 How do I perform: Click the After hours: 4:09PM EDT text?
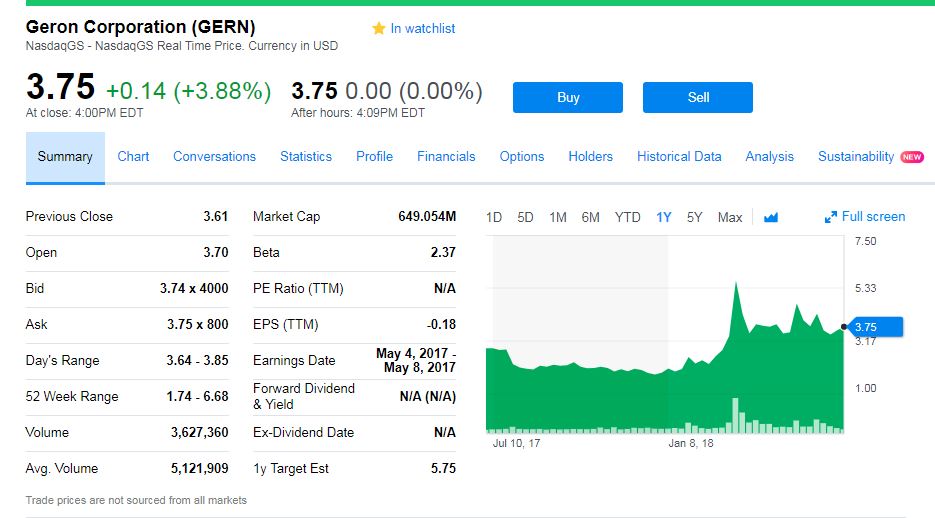click(x=358, y=113)
